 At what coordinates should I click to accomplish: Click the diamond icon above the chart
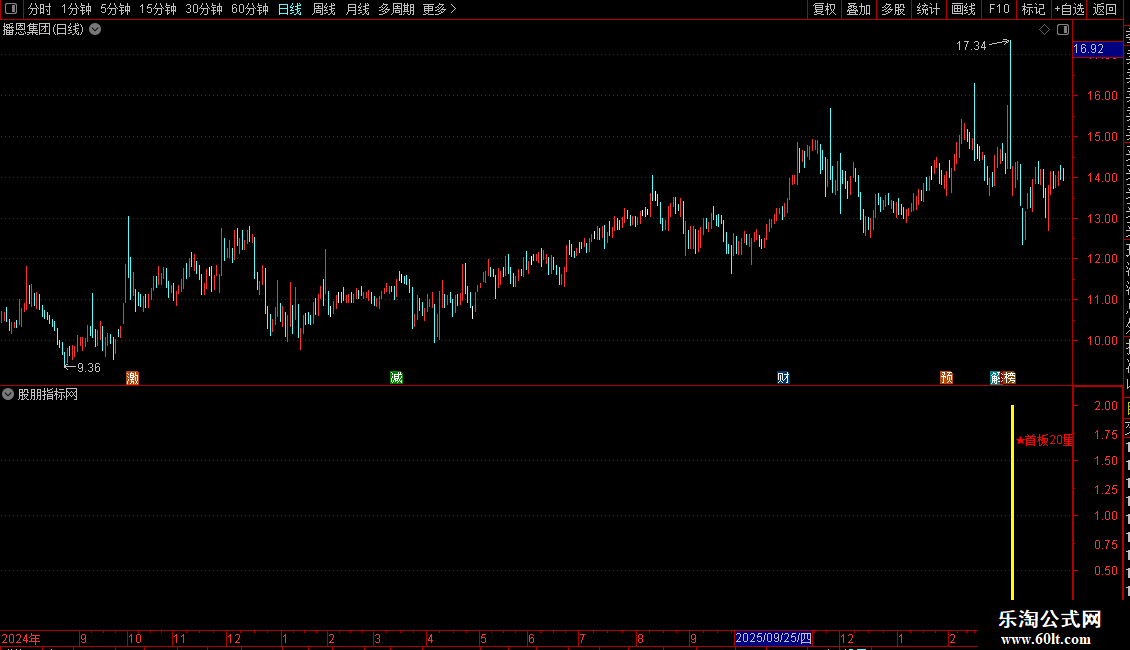pos(1044,30)
